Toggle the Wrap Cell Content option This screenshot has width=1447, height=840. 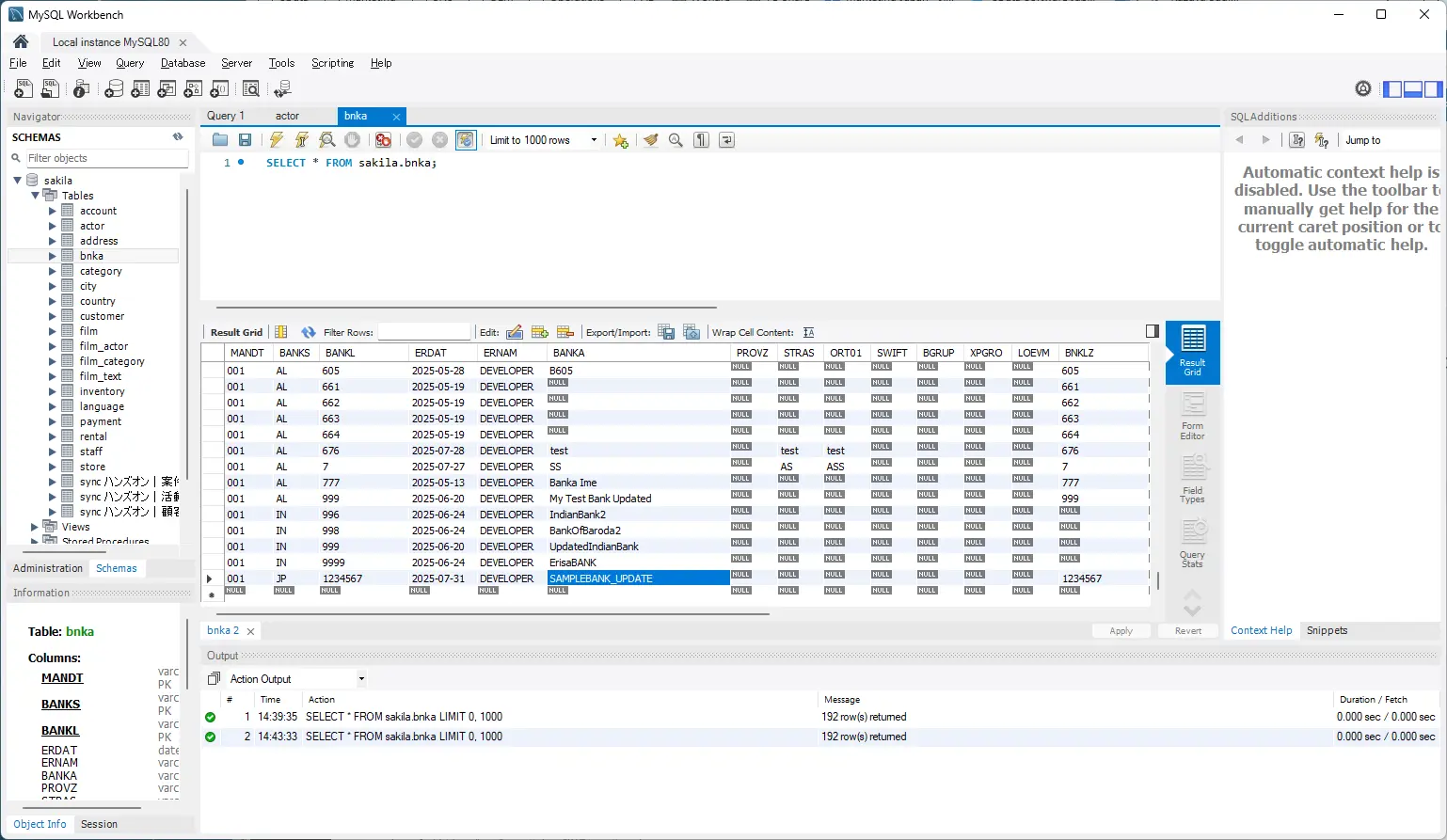click(808, 331)
